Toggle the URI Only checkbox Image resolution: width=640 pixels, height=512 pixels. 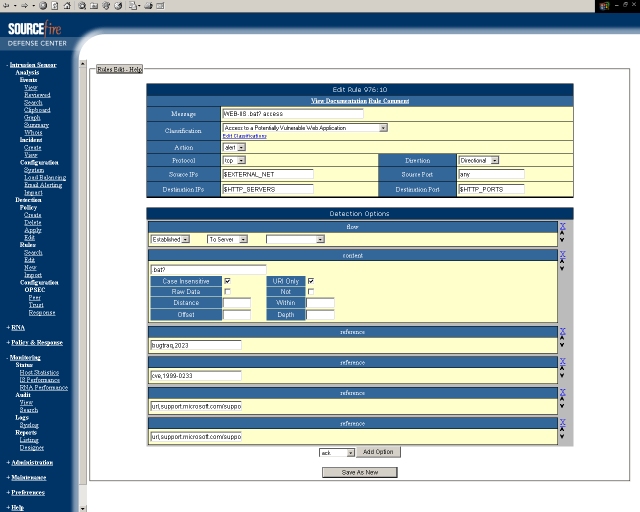311,281
